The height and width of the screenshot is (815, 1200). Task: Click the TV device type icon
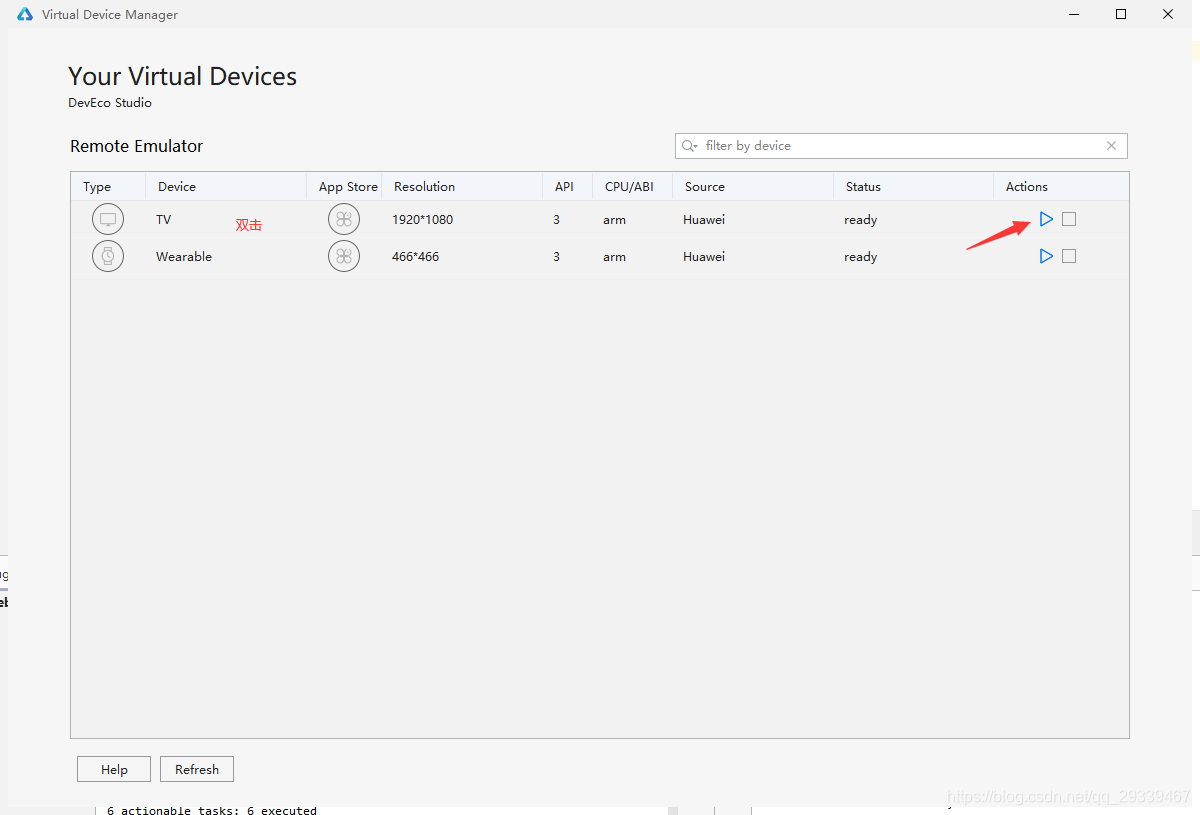(x=108, y=219)
